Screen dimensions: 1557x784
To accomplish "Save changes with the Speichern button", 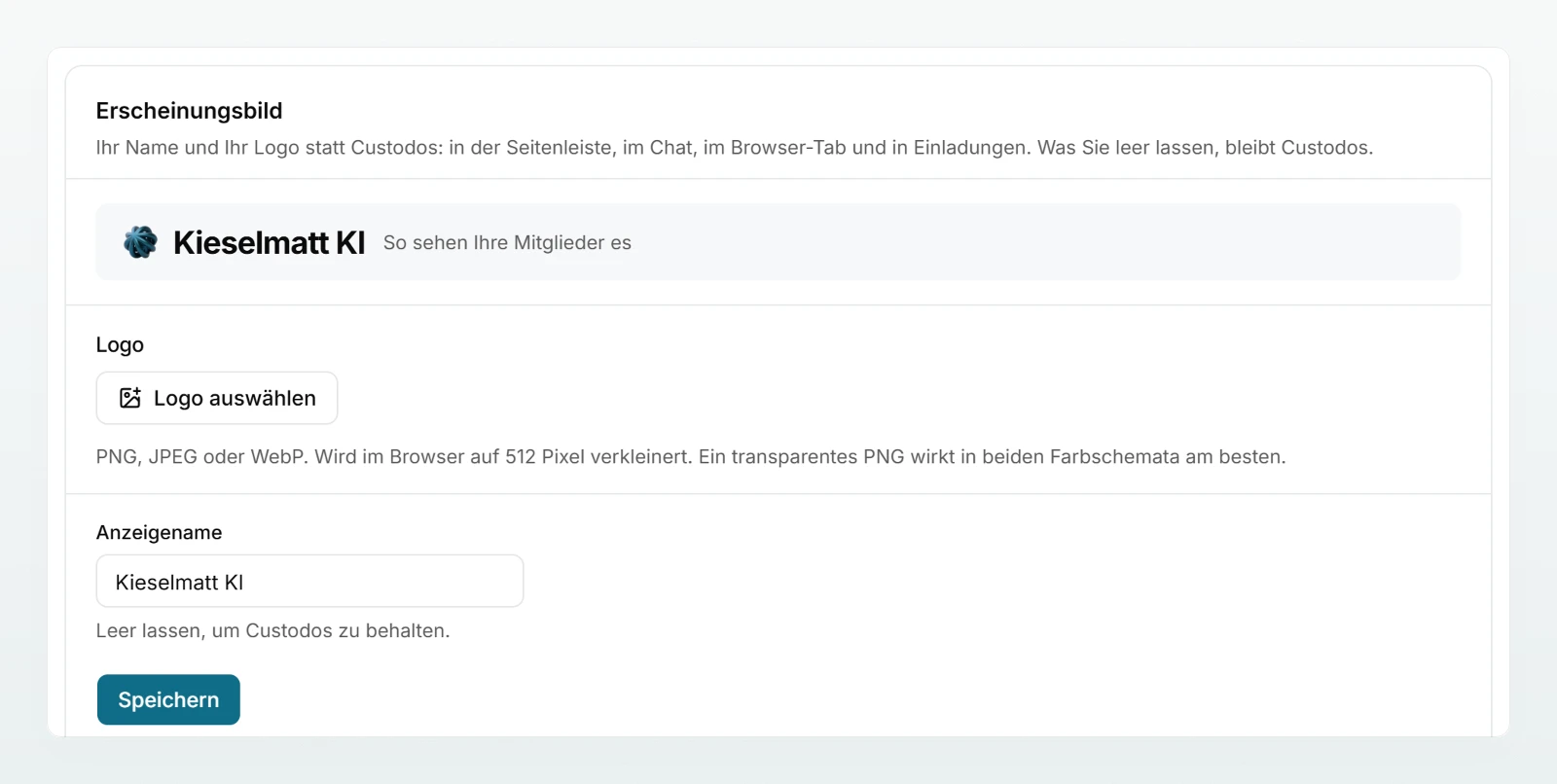I will click(x=168, y=699).
